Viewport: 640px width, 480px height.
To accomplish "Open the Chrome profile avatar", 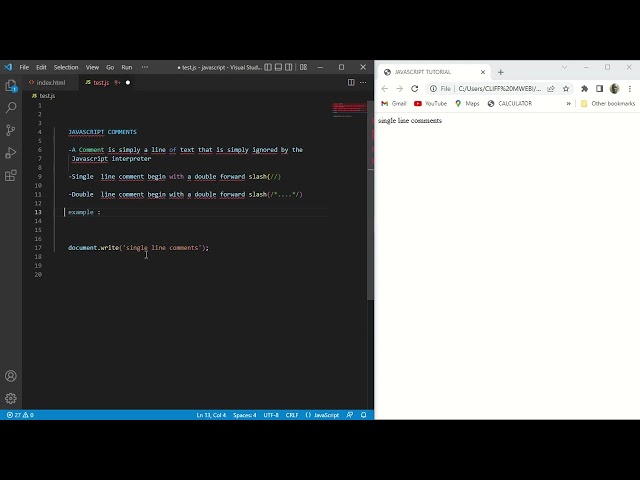I will click(x=615, y=89).
